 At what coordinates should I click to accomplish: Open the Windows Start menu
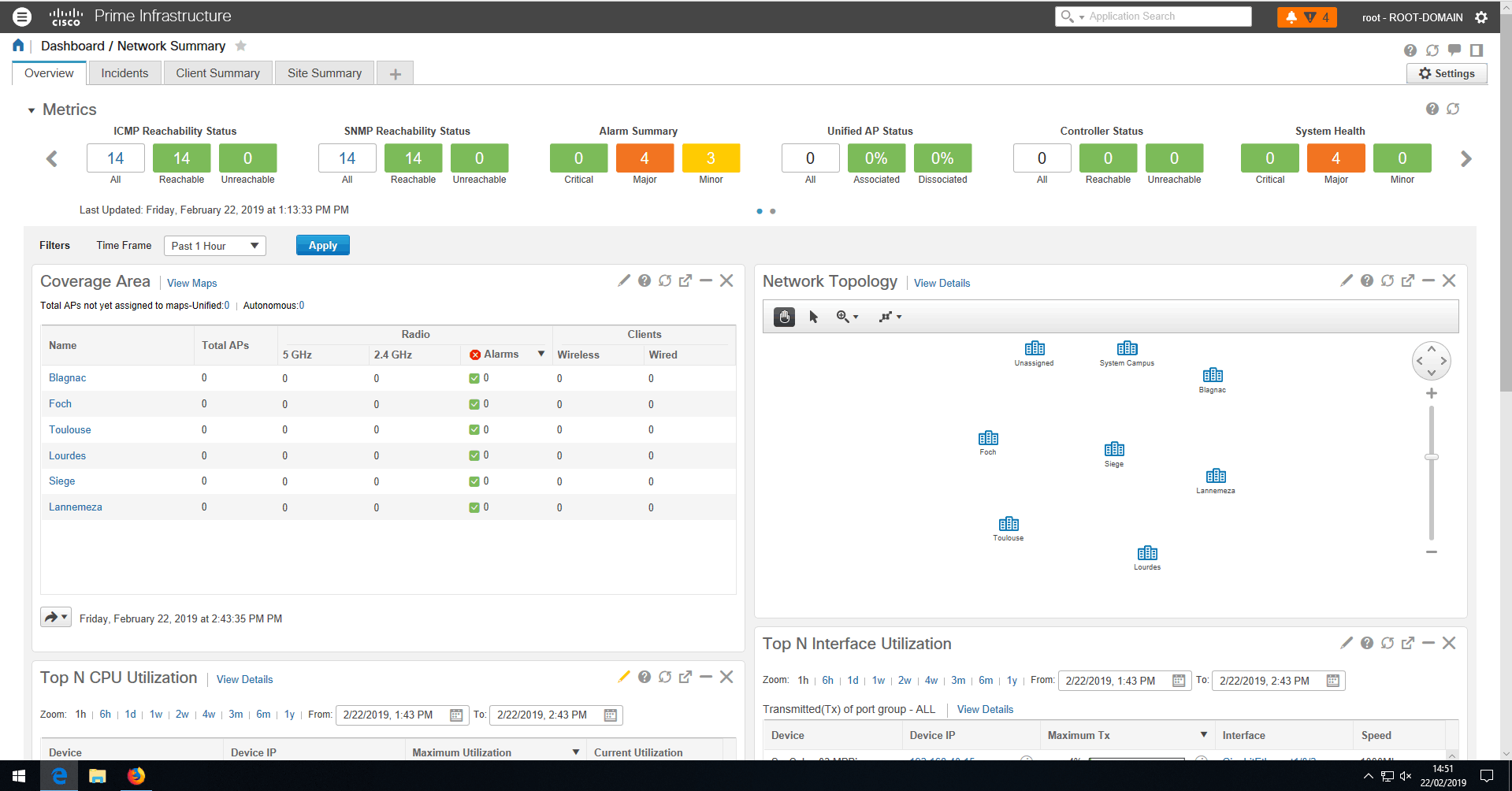tap(19, 776)
